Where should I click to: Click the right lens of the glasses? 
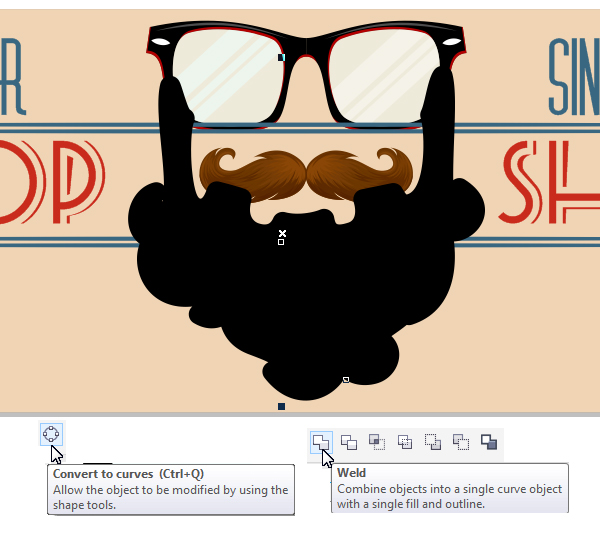380,75
